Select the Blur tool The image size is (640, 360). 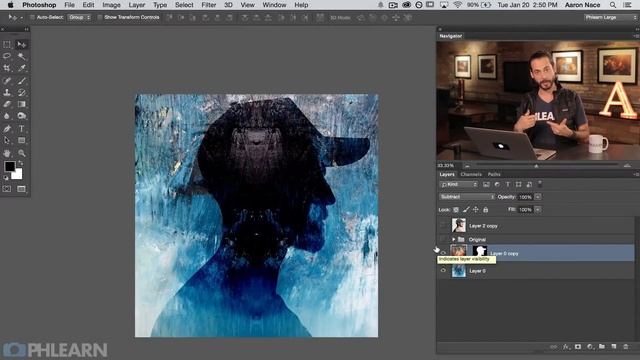pos(7,116)
